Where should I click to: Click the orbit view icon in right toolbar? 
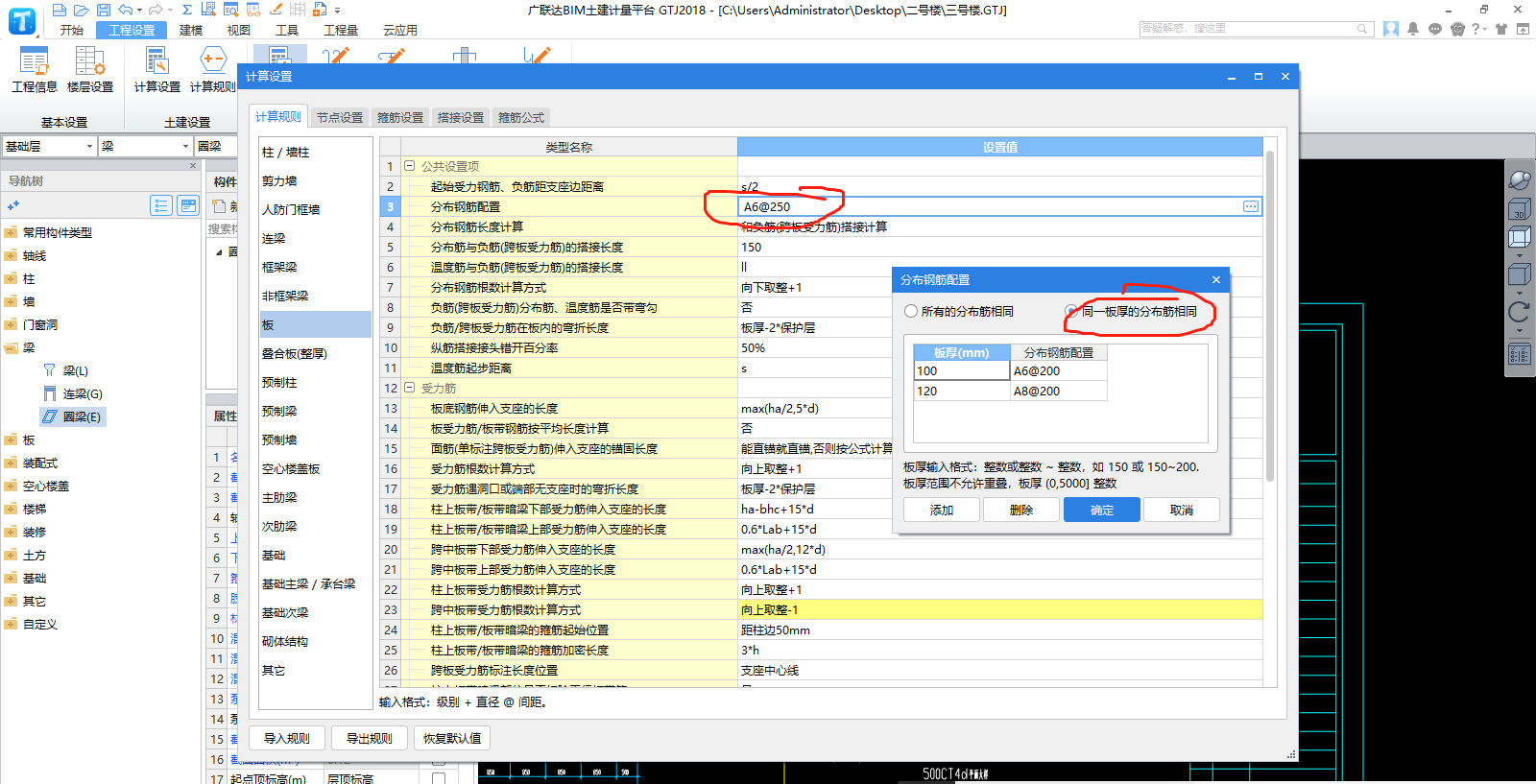click(x=1520, y=179)
